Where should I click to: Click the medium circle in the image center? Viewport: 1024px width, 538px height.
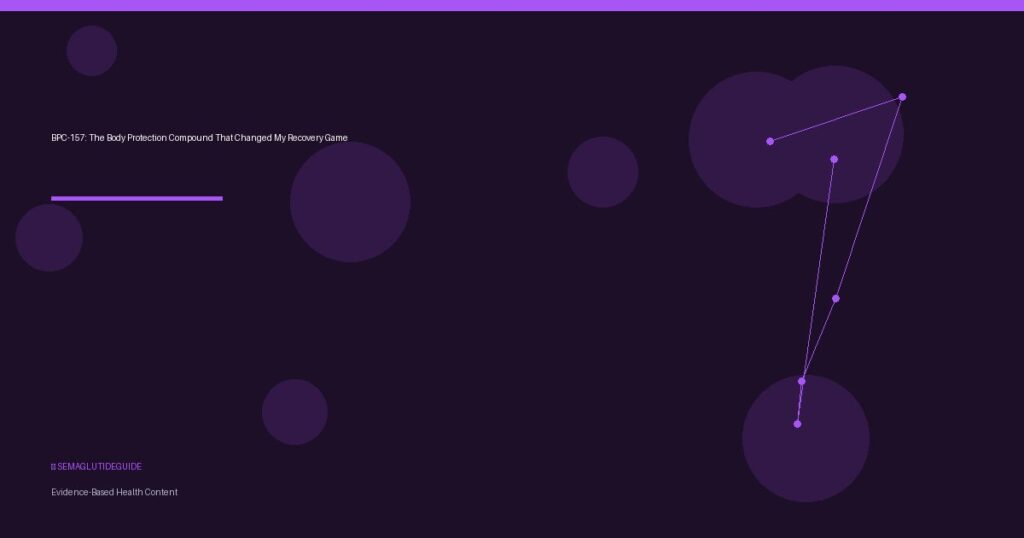(602, 172)
